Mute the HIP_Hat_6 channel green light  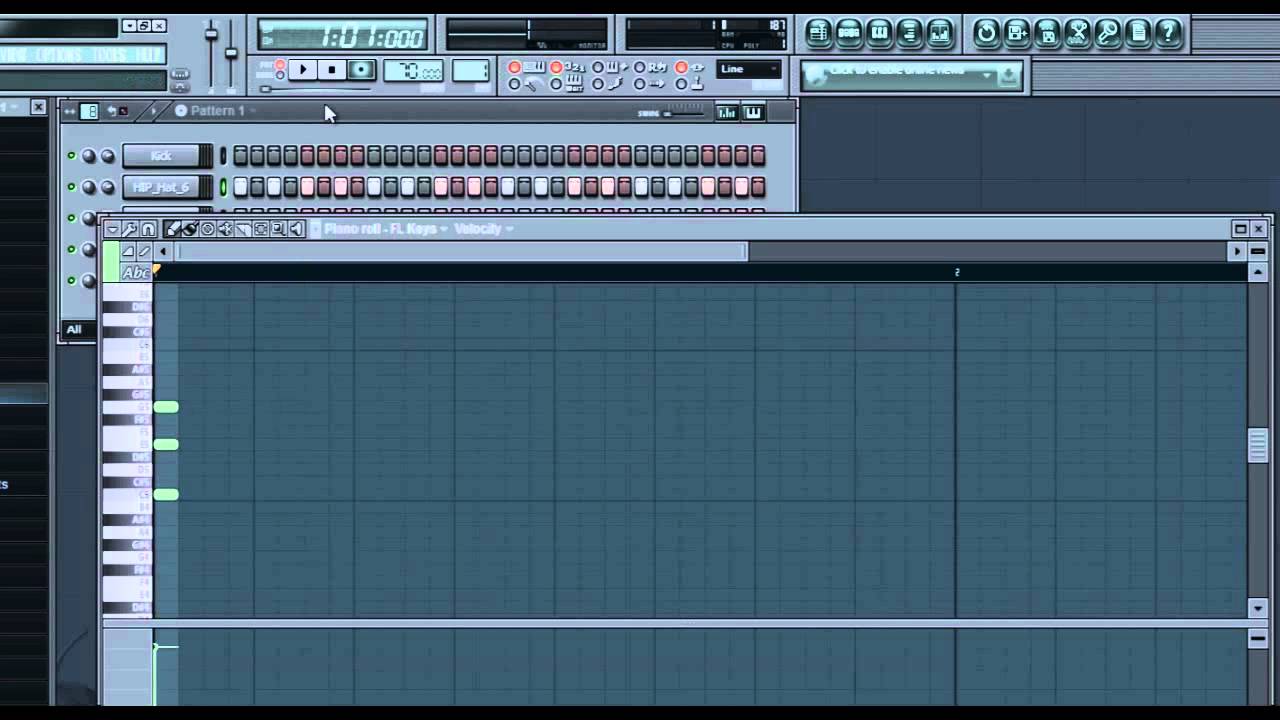[x=71, y=187]
